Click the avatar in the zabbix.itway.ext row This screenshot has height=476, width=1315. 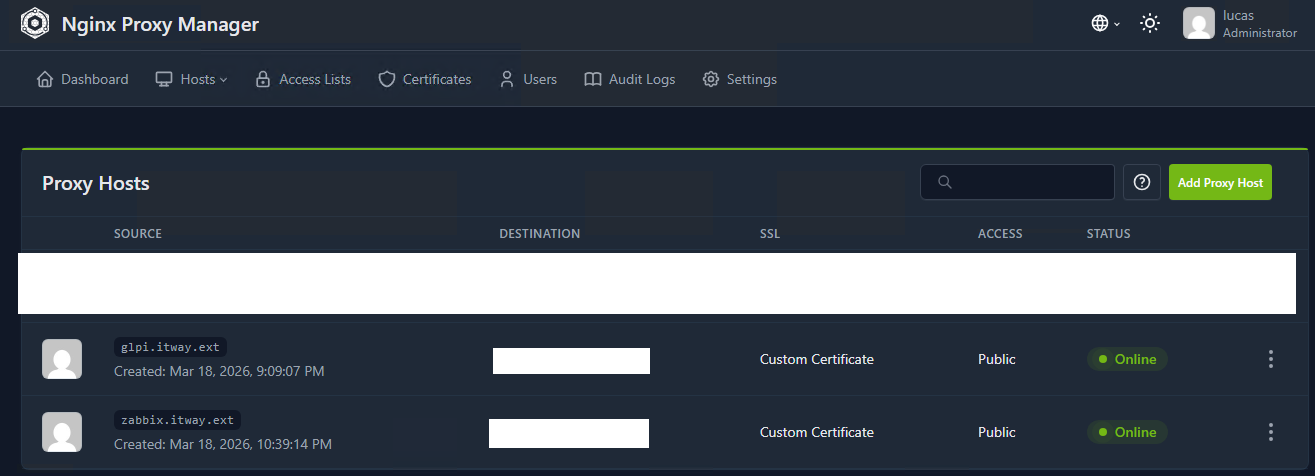tap(62, 432)
